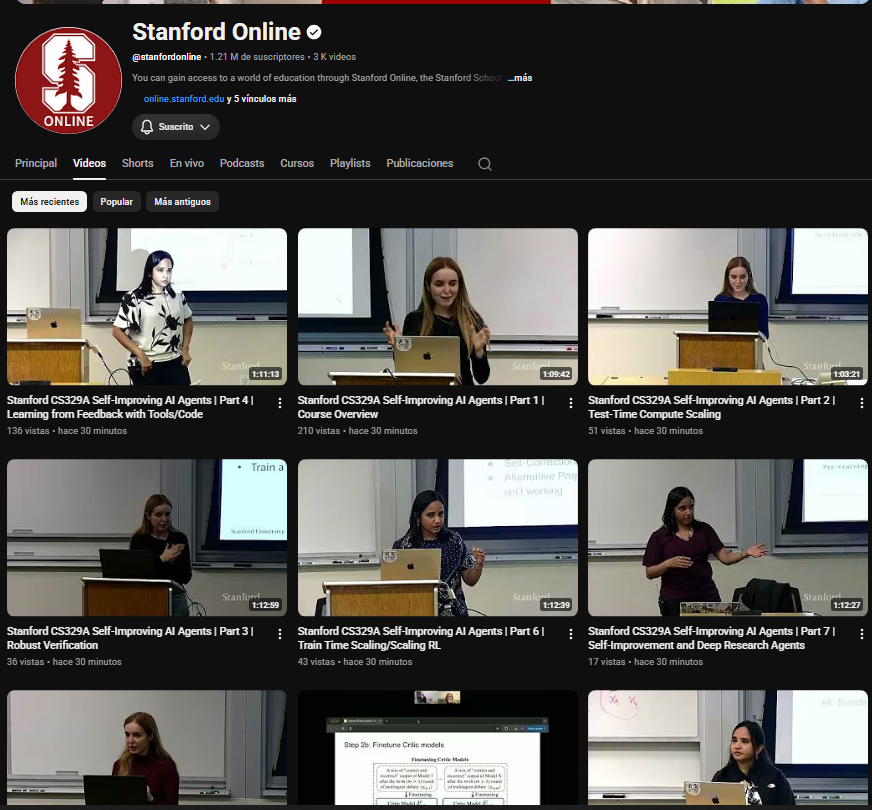Open the three-dot menu for Part 3 Robust Verification

pyautogui.click(x=280, y=634)
